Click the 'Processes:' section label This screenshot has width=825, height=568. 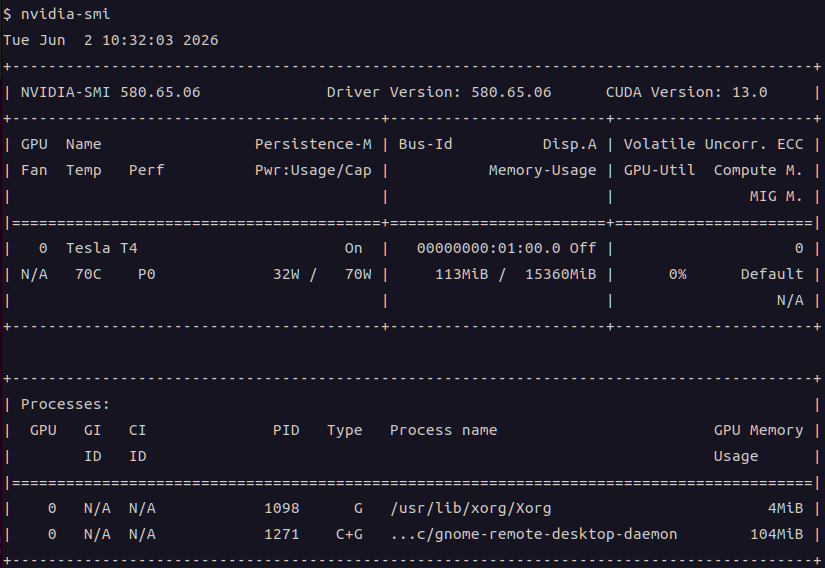tap(66, 404)
